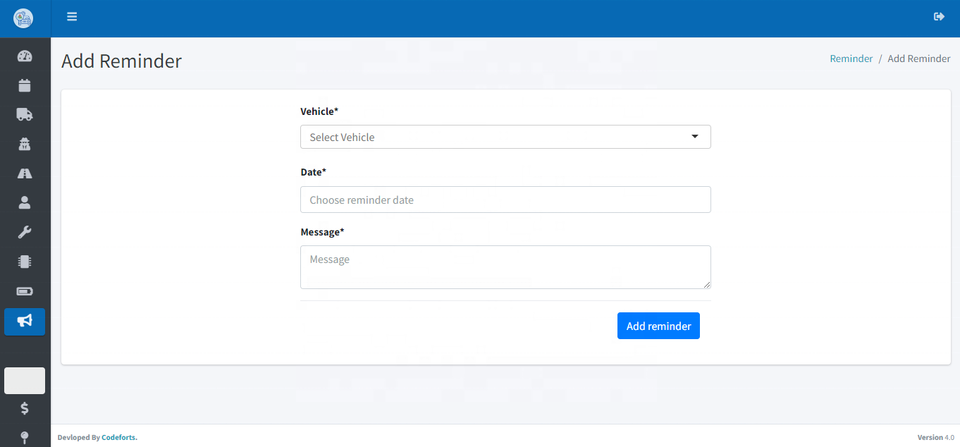Screen dimensions: 960x447
Task: Open the truck vehicles icon in sidebar
Action: point(25,114)
